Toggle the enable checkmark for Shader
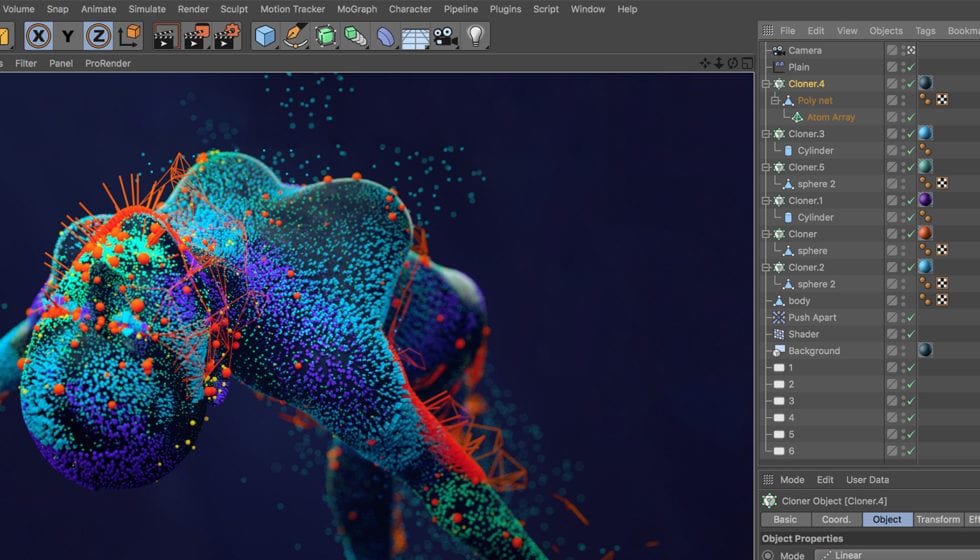Screen dimensions: 980x560 coord(911,334)
